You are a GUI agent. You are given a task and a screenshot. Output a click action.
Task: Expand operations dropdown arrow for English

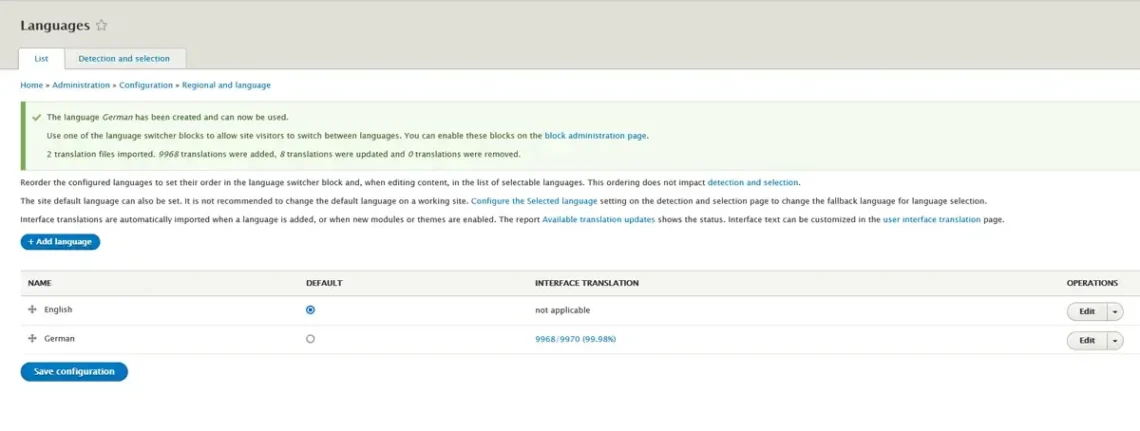coord(1115,312)
